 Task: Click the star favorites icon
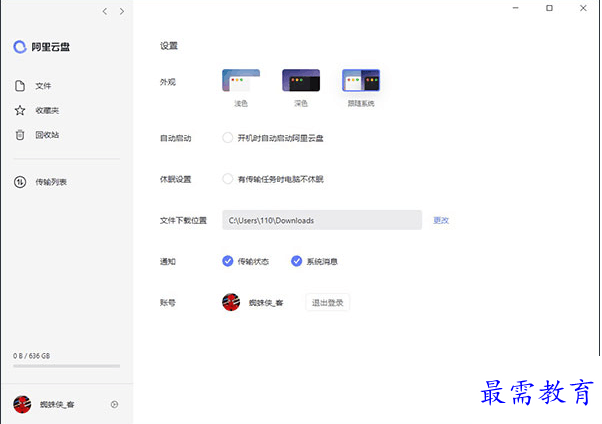click(20, 111)
